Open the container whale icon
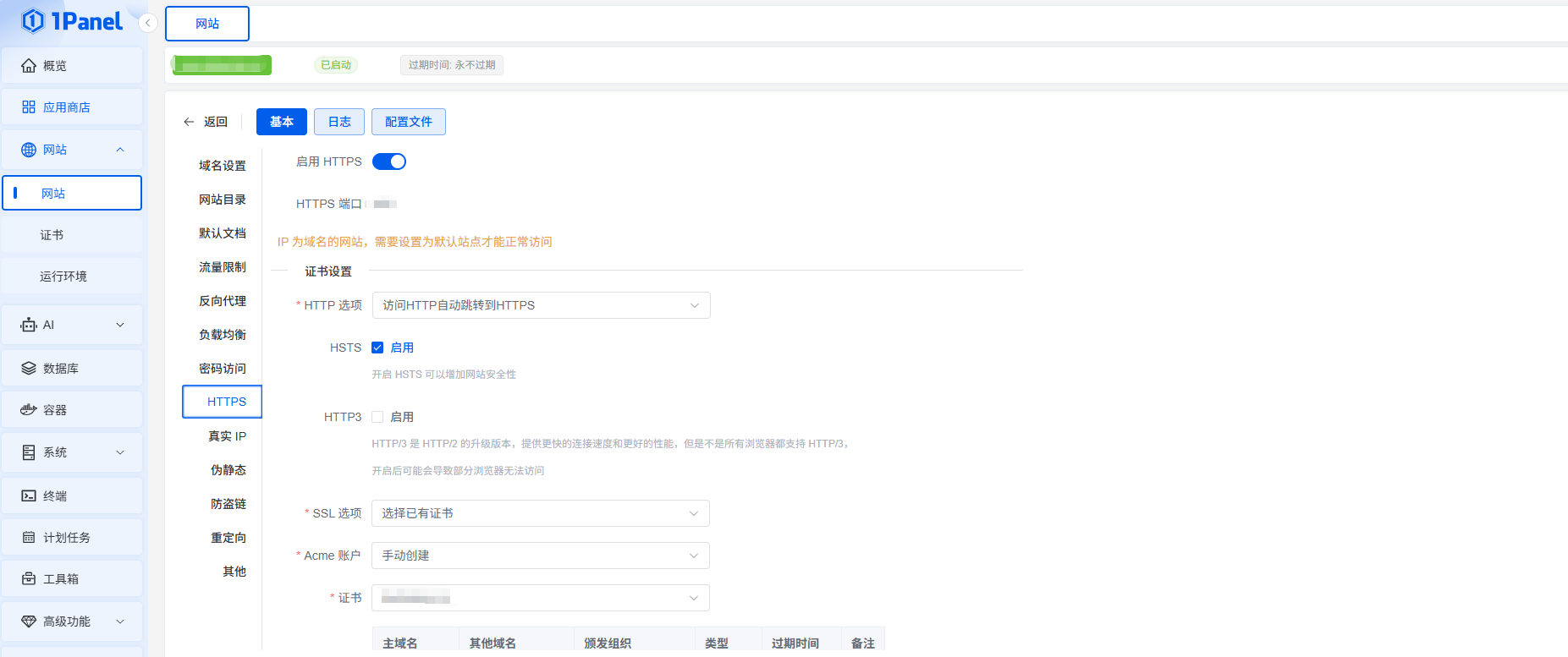 click(29, 410)
